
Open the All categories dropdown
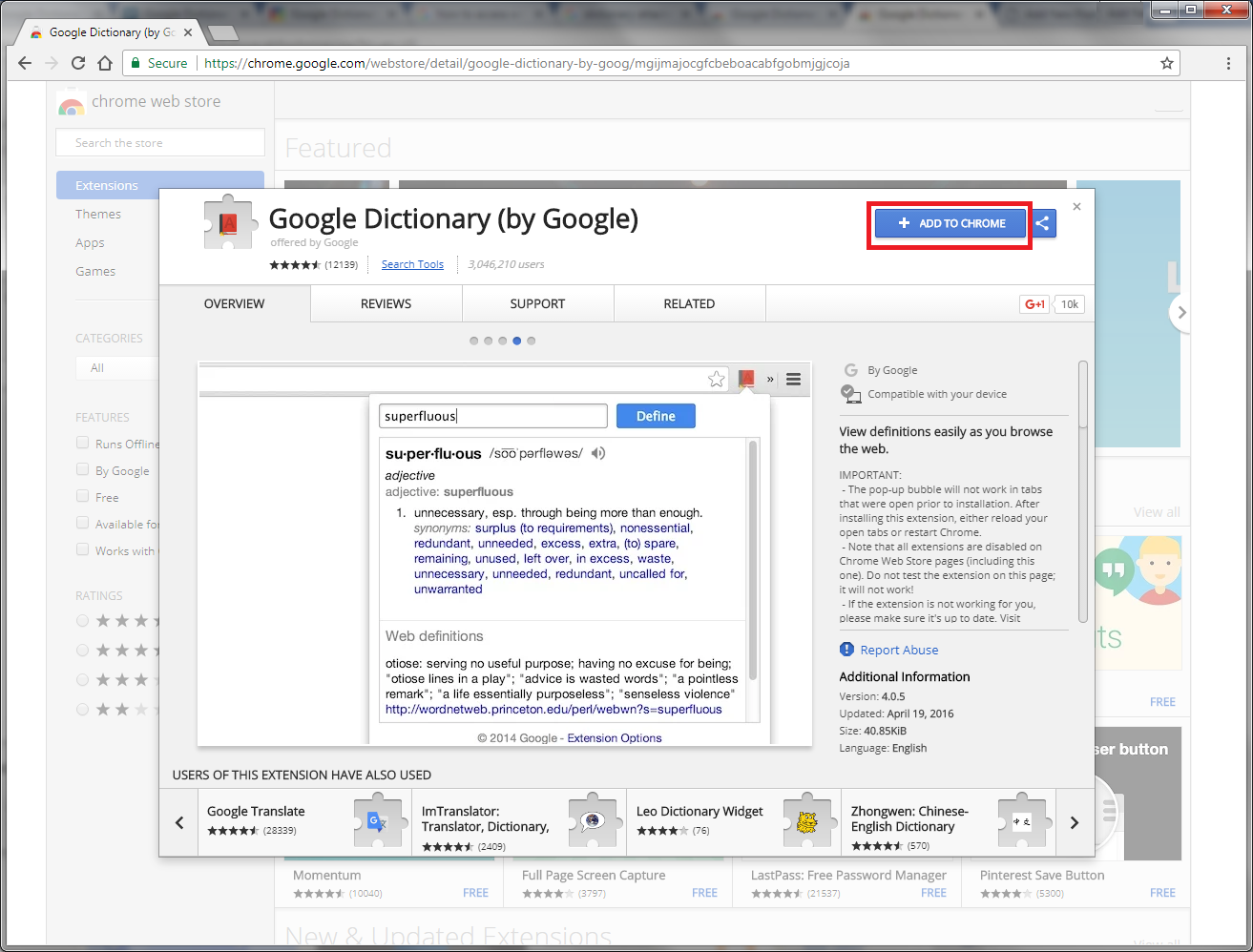pos(117,368)
